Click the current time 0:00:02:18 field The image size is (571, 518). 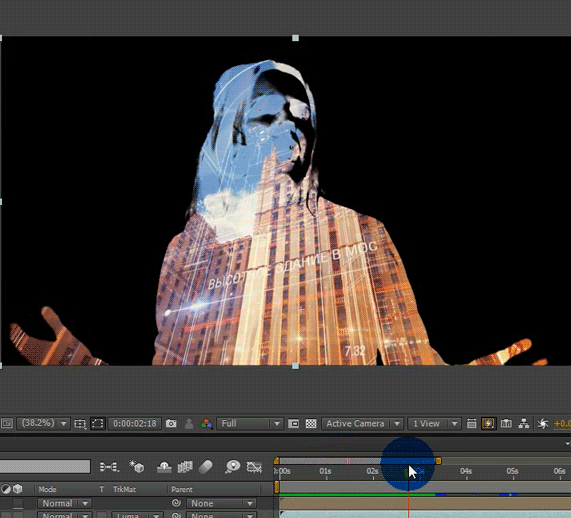[134, 424]
